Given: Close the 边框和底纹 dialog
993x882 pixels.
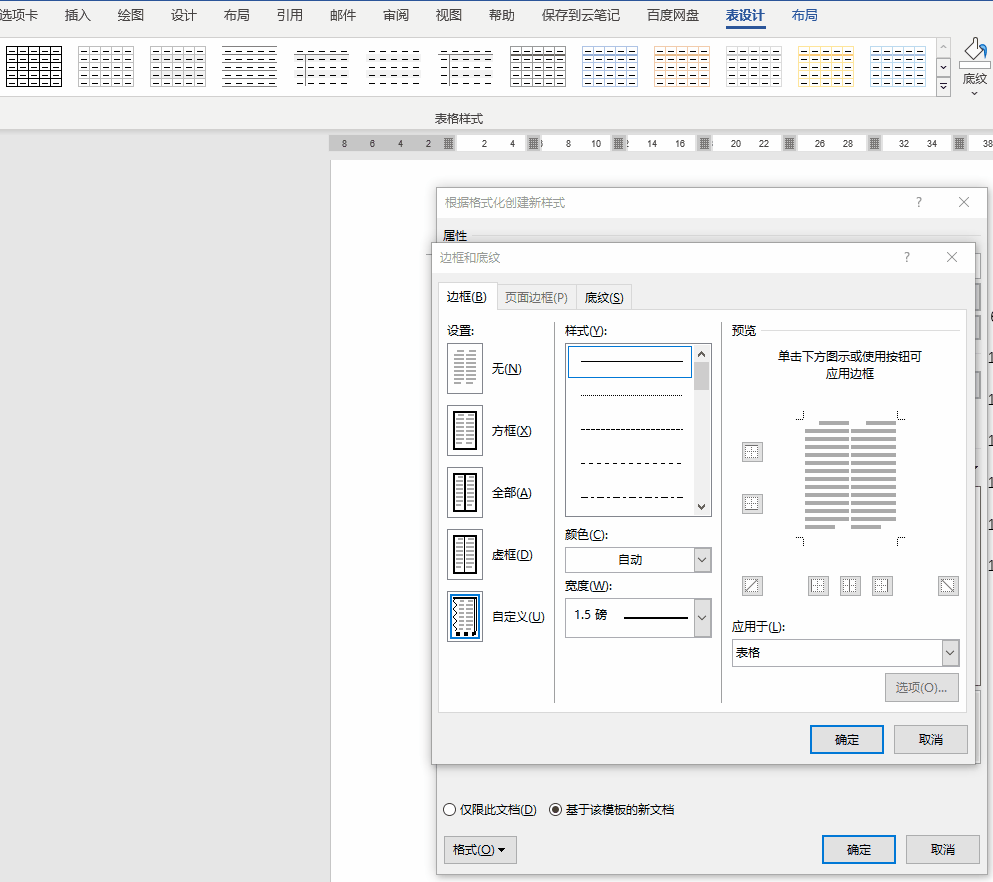Looking at the screenshot, I should [952, 257].
